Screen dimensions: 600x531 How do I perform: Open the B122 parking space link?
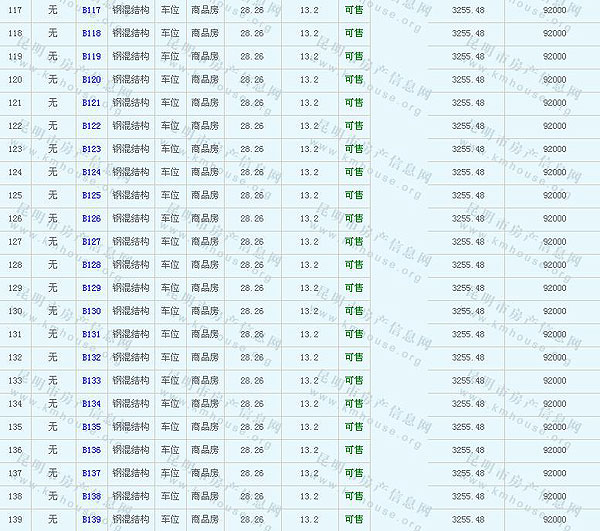pos(91,126)
